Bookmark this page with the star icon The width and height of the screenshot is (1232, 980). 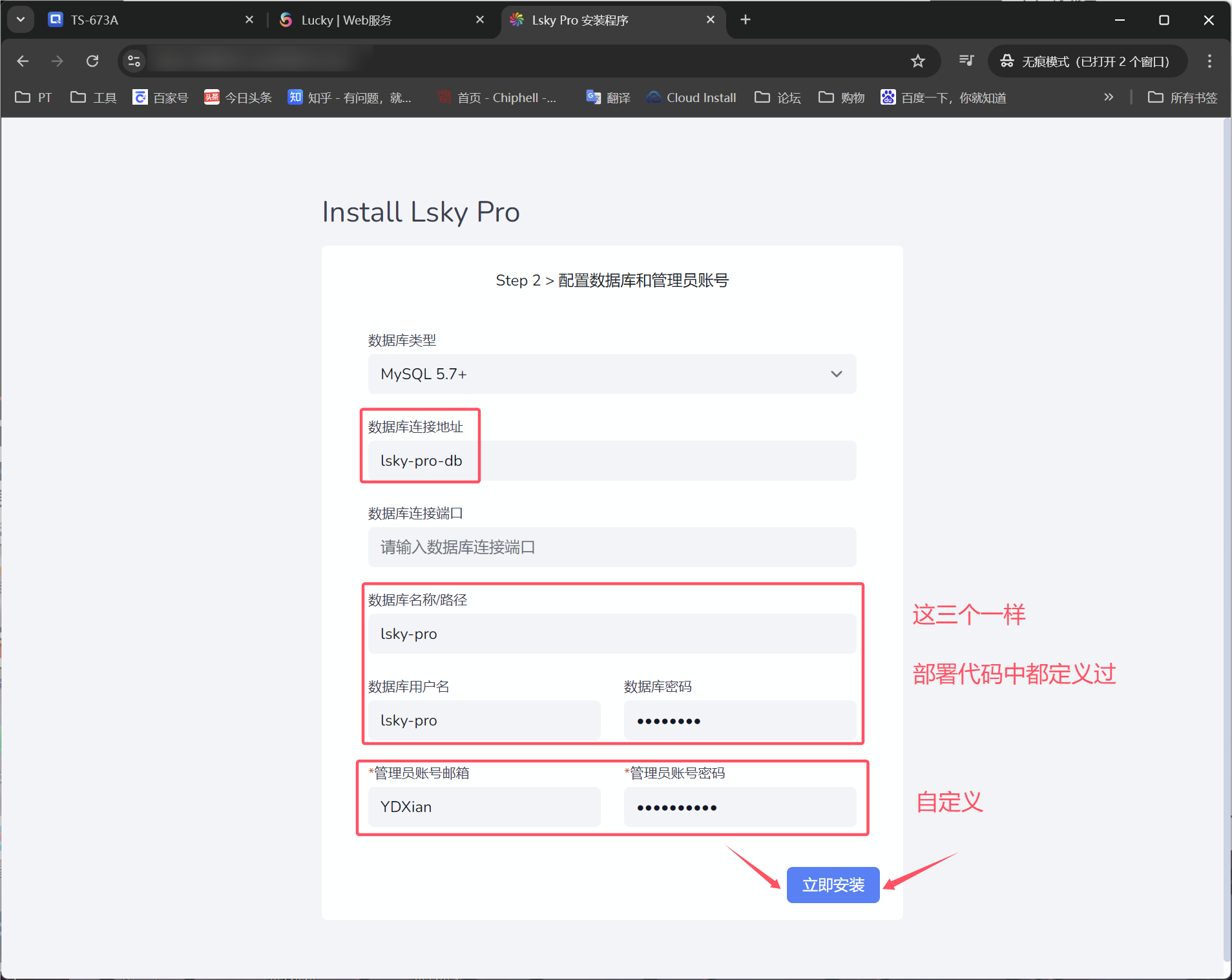click(x=917, y=61)
